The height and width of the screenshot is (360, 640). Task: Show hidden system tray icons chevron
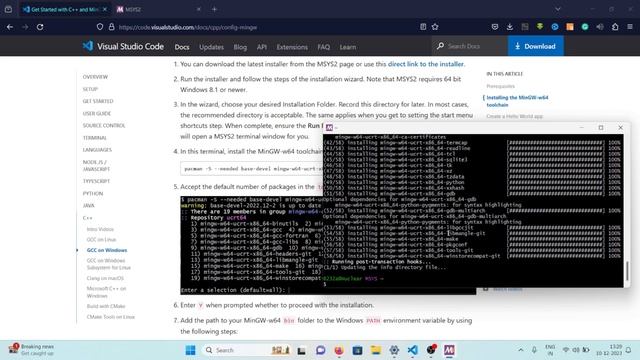click(x=521, y=350)
